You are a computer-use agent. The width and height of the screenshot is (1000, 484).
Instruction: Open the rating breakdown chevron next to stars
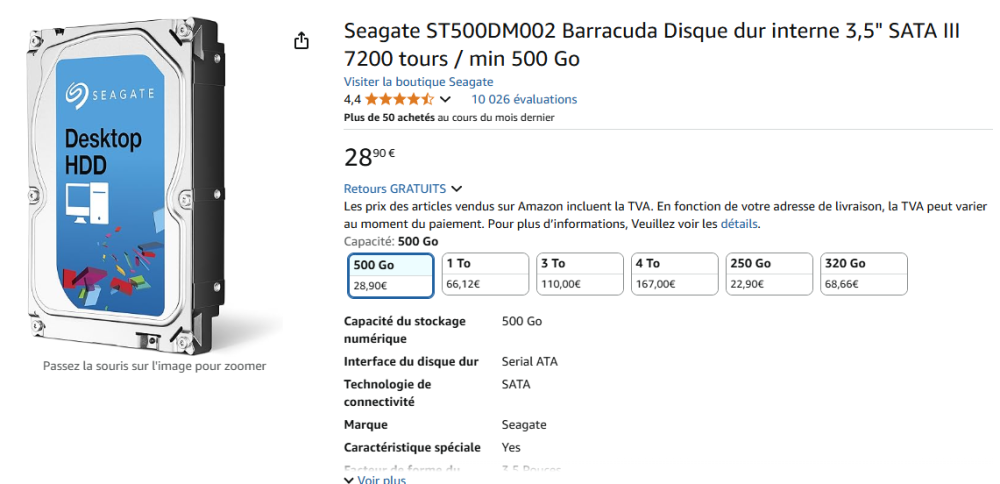[x=445, y=100]
